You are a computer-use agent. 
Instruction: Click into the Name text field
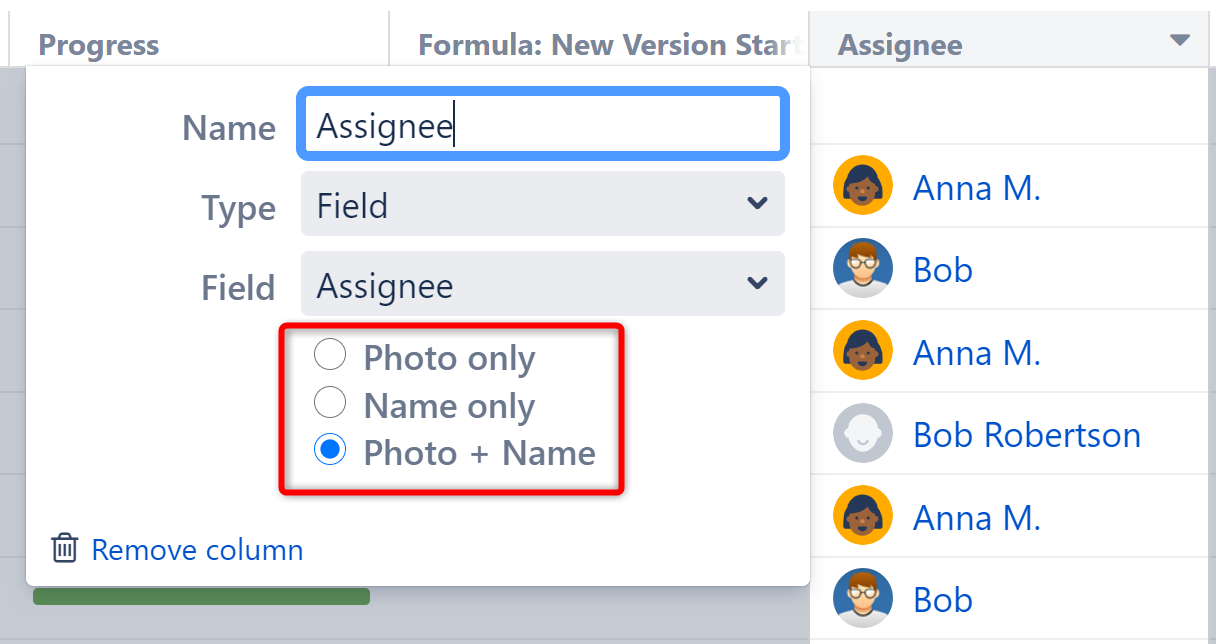(x=542, y=126)
